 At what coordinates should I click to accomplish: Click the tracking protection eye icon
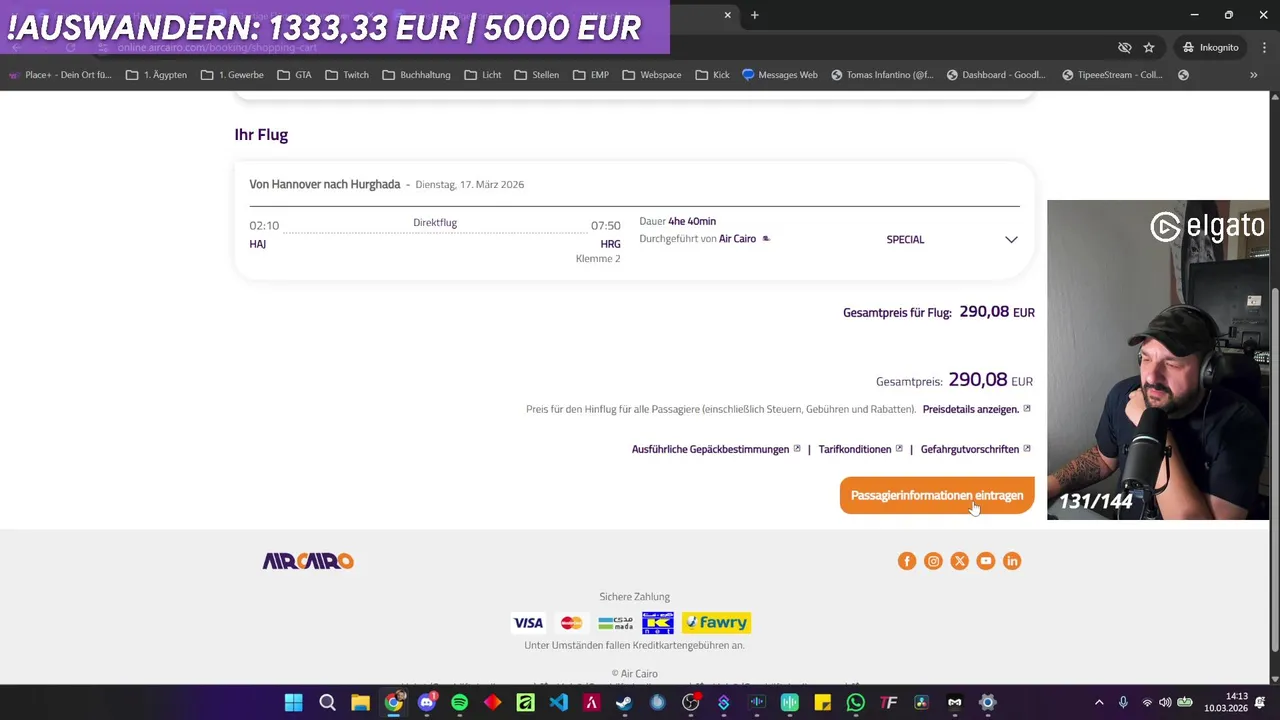[x=1124, y=47]
